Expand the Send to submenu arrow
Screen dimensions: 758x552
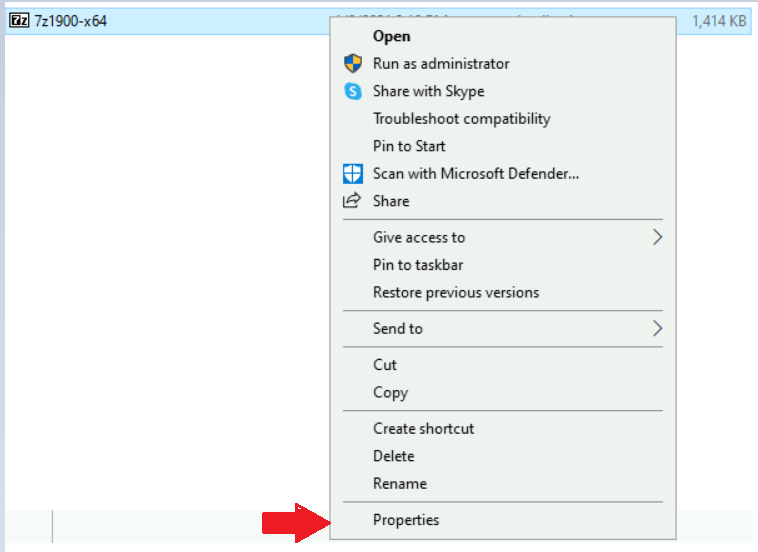pyautogui.click(x=657, y=328)
